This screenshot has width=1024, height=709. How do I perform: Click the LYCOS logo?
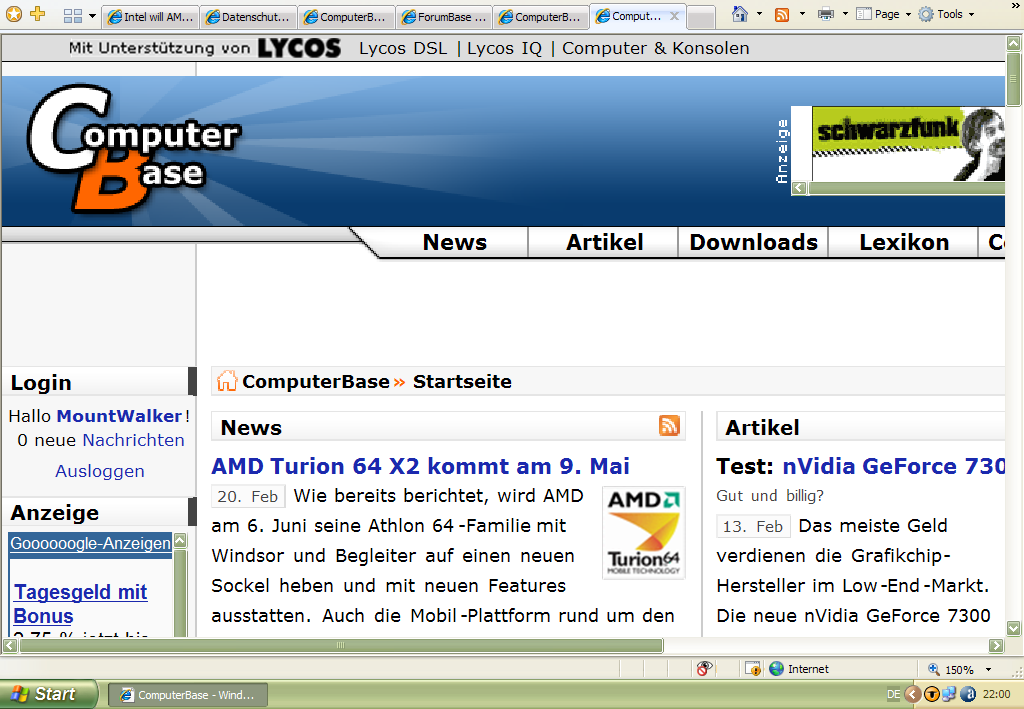299,48
